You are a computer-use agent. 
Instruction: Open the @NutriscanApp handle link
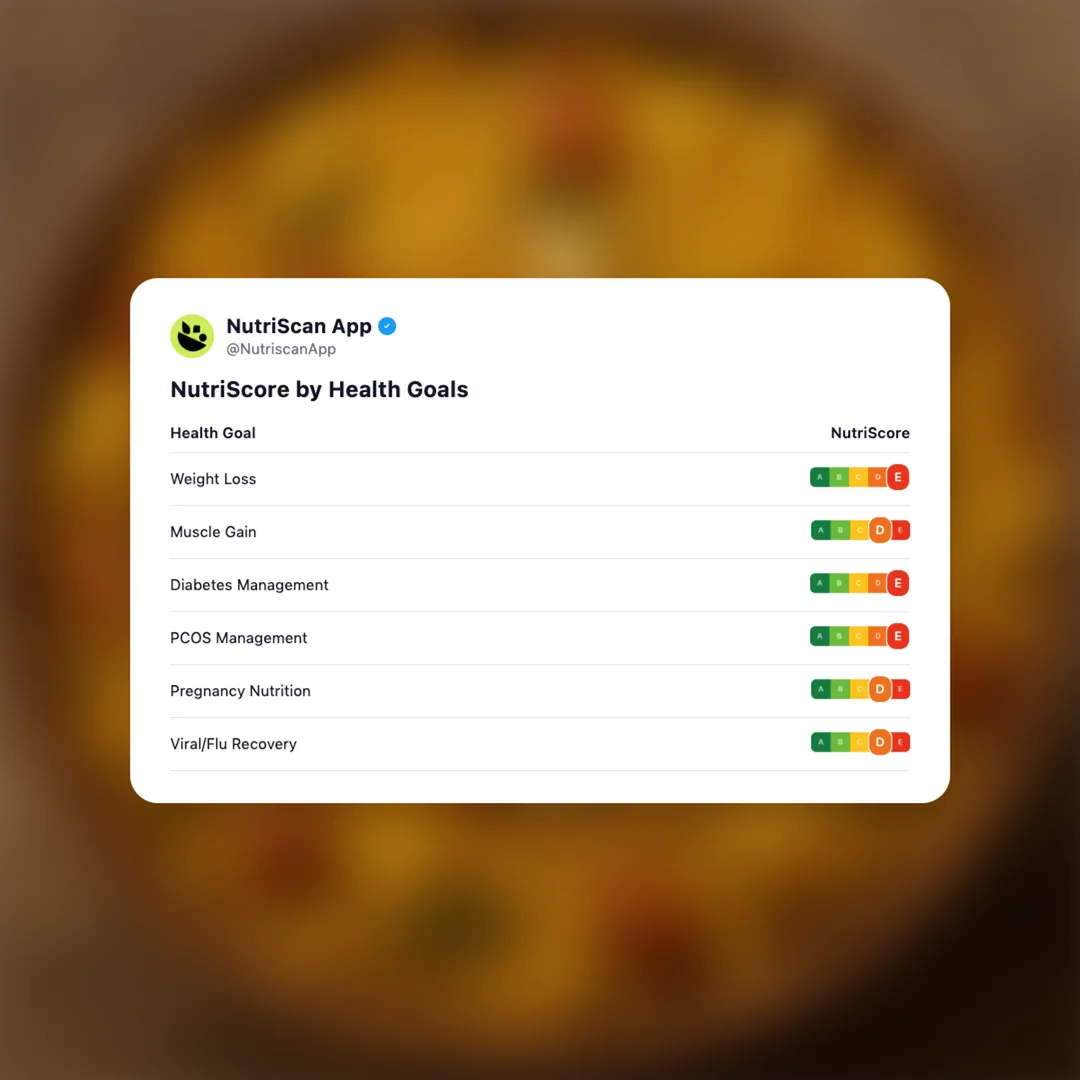point(281,350)
